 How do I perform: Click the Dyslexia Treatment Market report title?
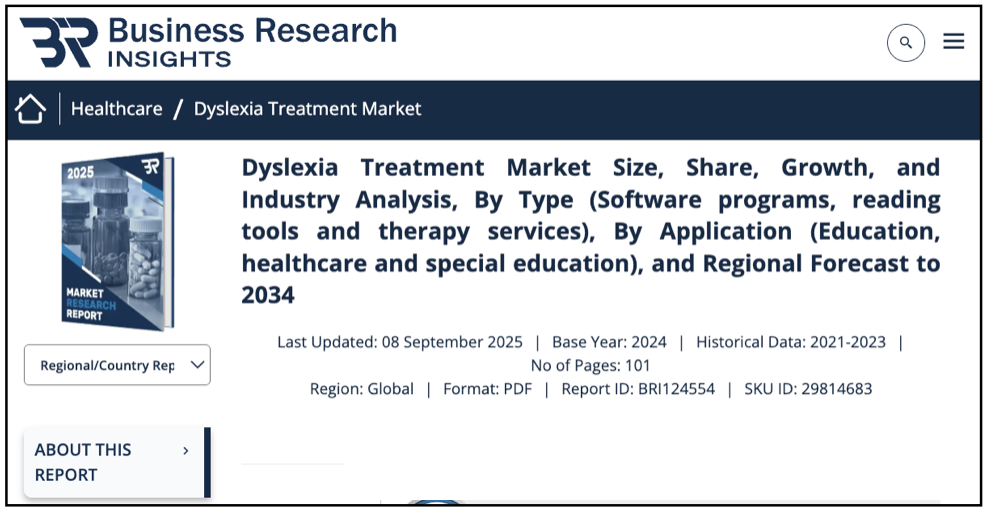(590, 230)
